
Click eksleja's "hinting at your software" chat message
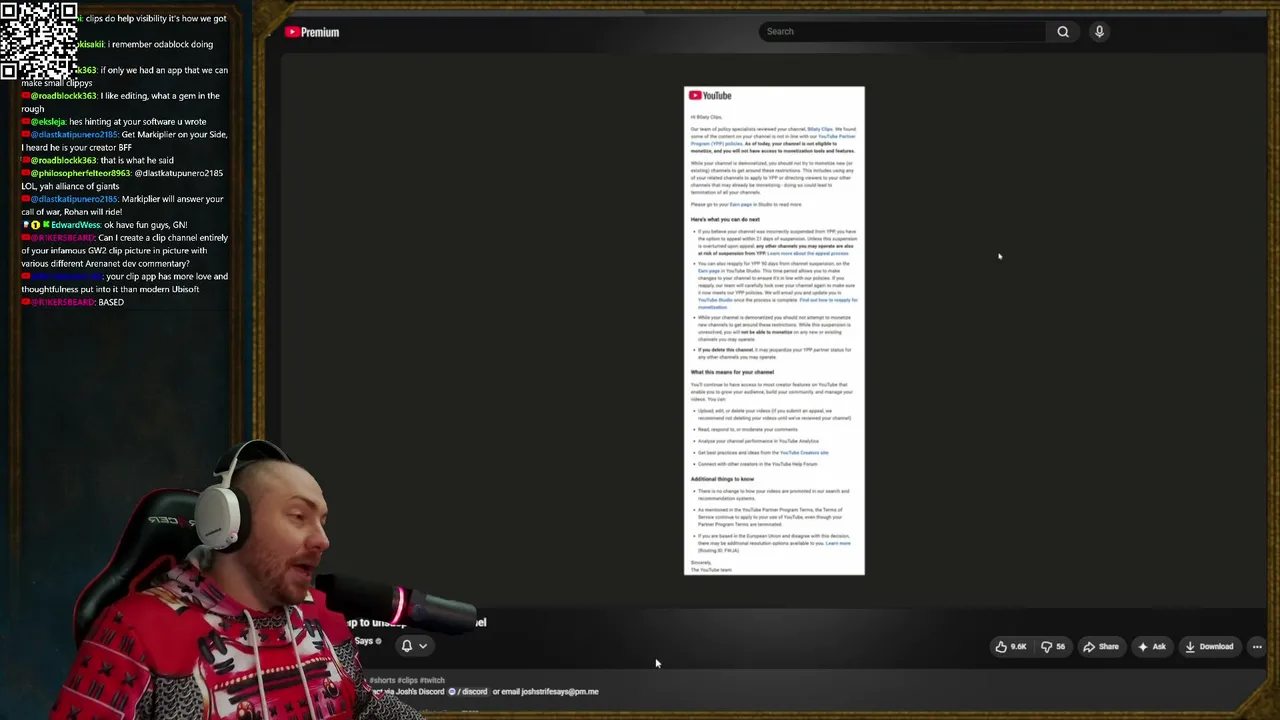114,122
